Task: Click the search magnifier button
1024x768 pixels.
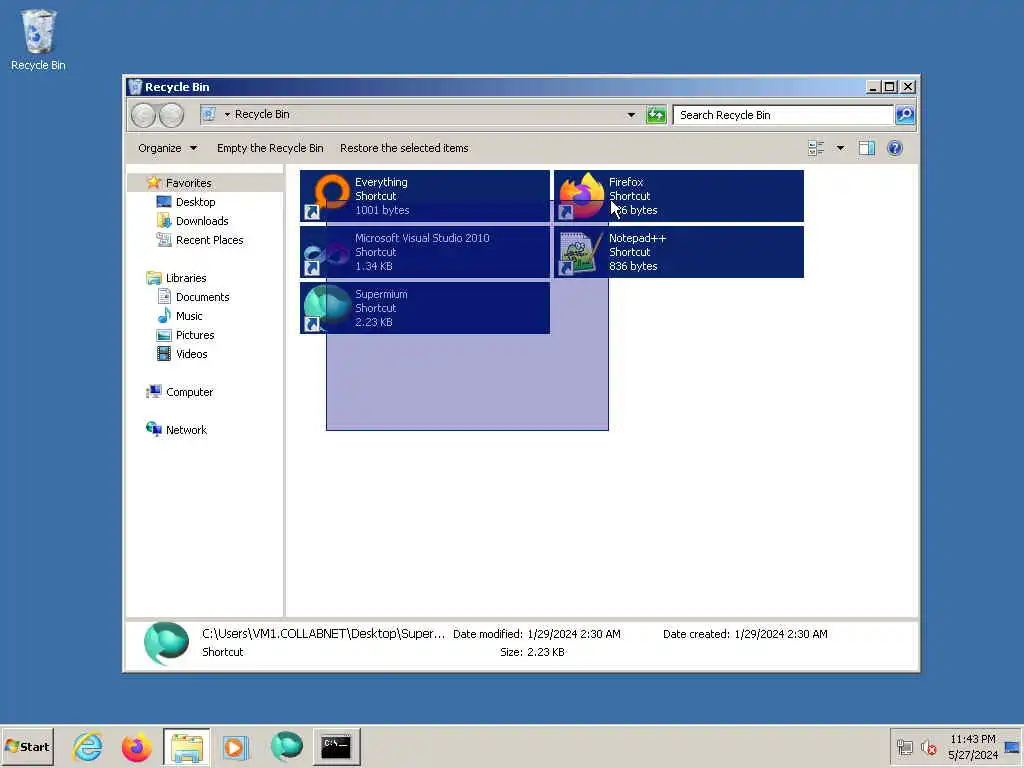Action: point(904,115)
